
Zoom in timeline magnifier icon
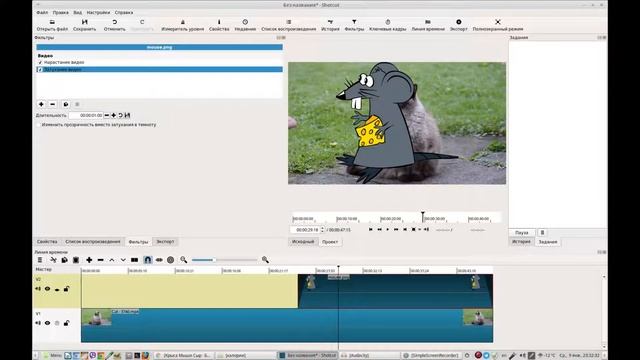265,260
